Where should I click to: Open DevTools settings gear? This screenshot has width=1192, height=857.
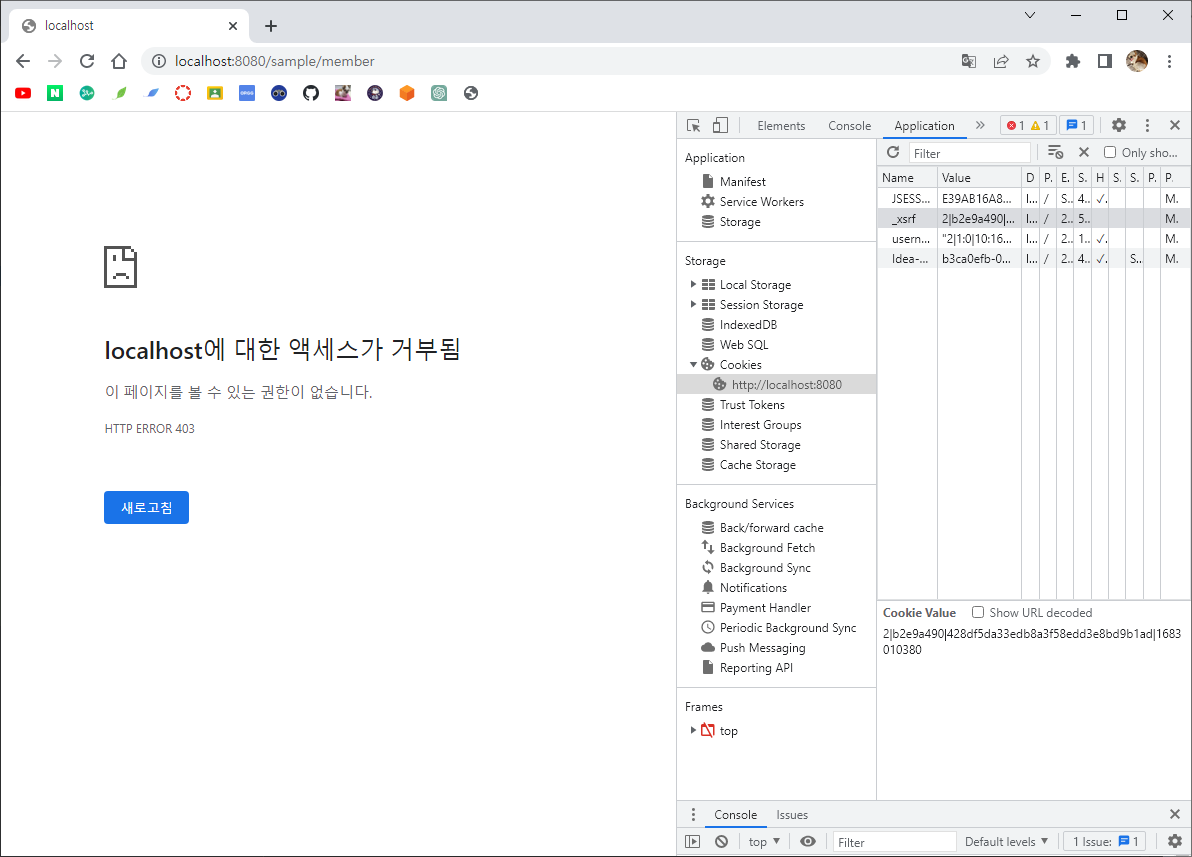pyautogui.click(x=1119, y=125)
